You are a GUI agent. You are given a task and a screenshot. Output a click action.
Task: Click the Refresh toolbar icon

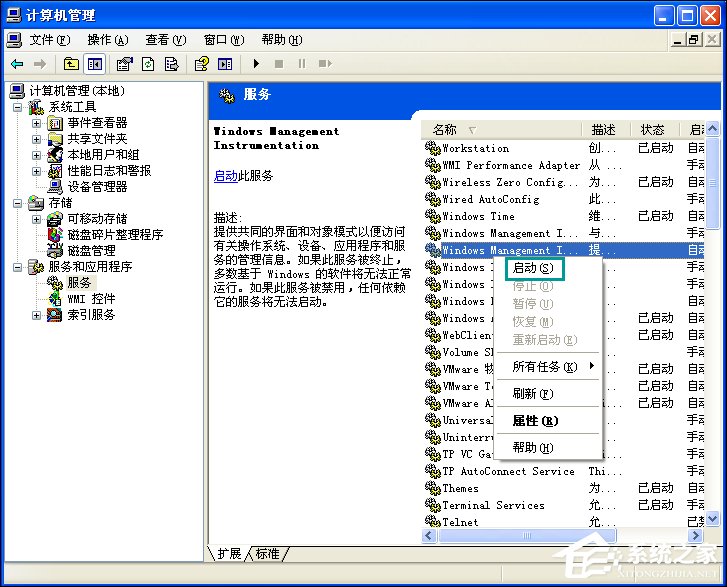(x=148, y=64)
